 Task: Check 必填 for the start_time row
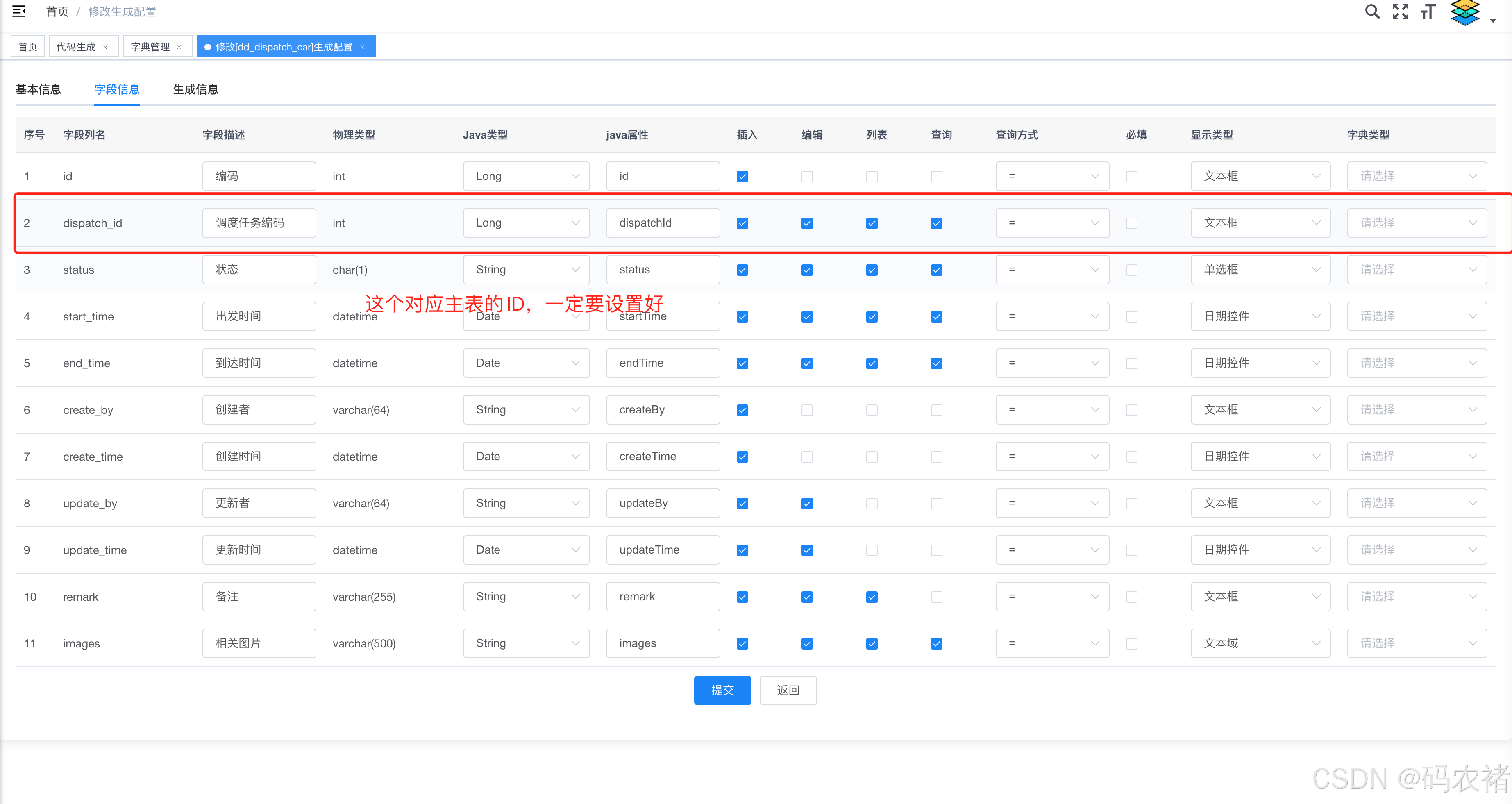click(x=1132, y=317)
